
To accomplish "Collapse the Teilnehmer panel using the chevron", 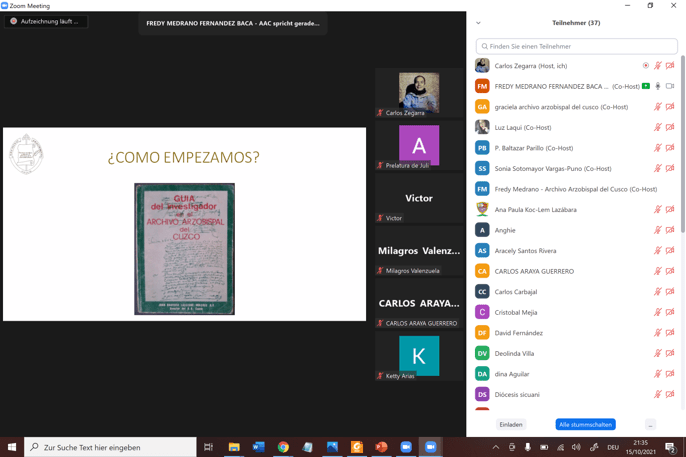I will (478, 23).
